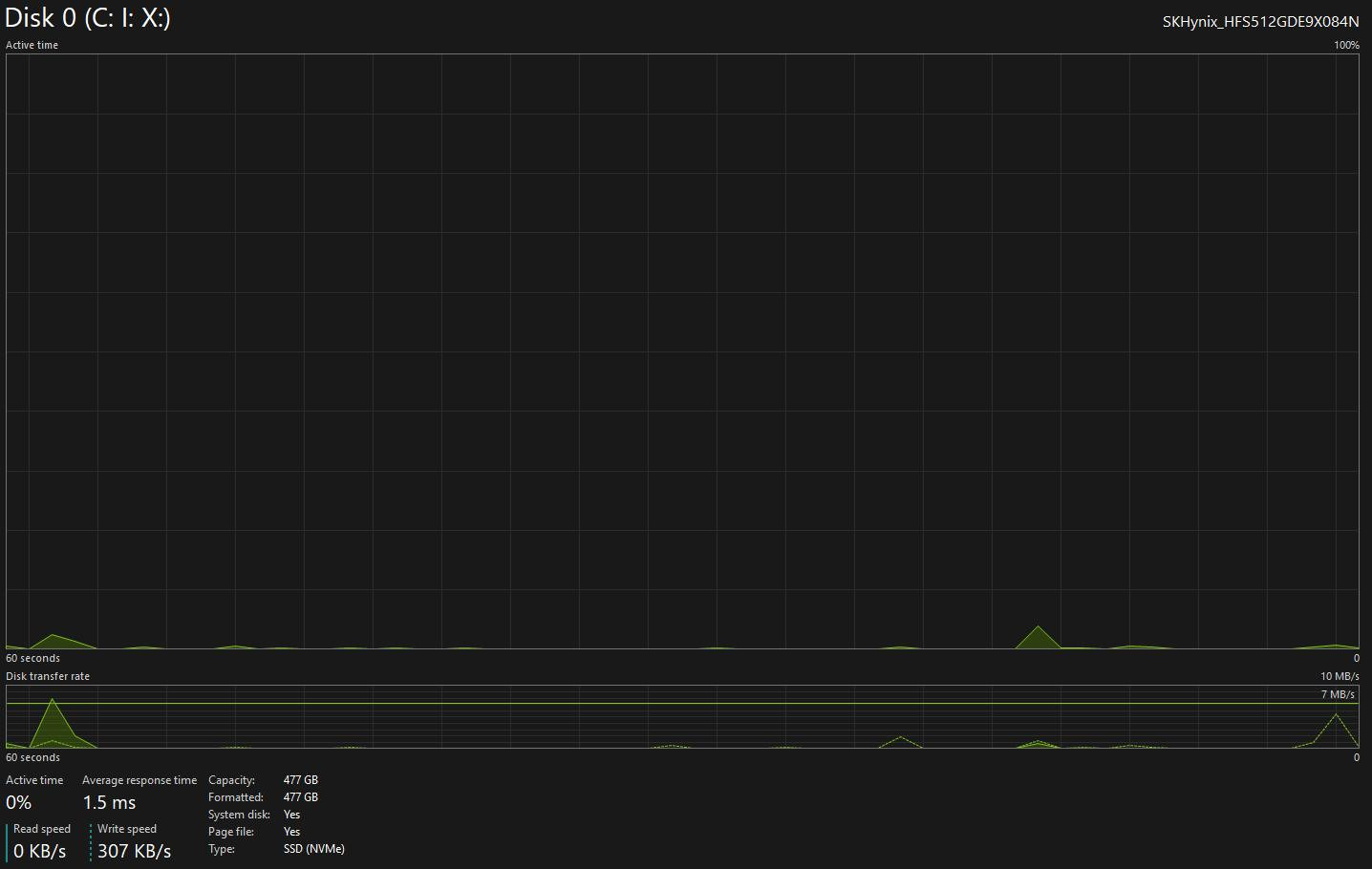Click the Formatted 477 GB value
Viewport: 1372px width, 869px height.
[301, 797]
